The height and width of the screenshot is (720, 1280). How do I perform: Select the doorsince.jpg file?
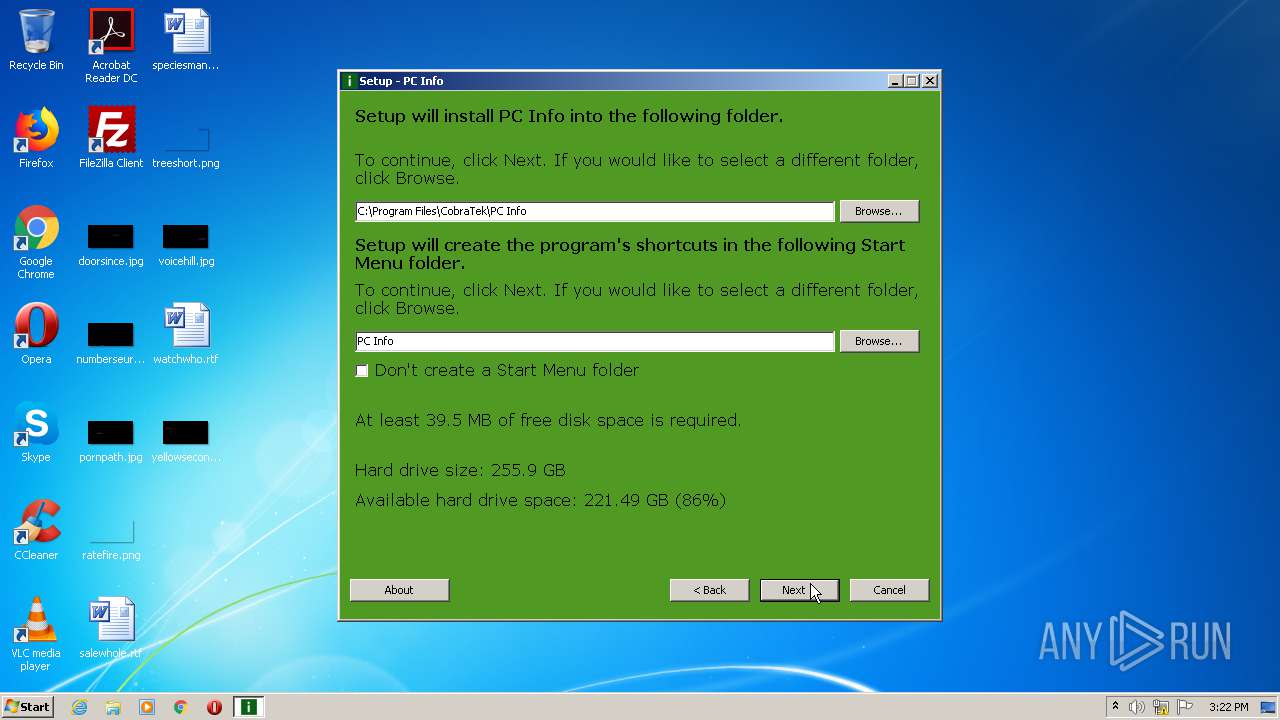pos(111,245)
